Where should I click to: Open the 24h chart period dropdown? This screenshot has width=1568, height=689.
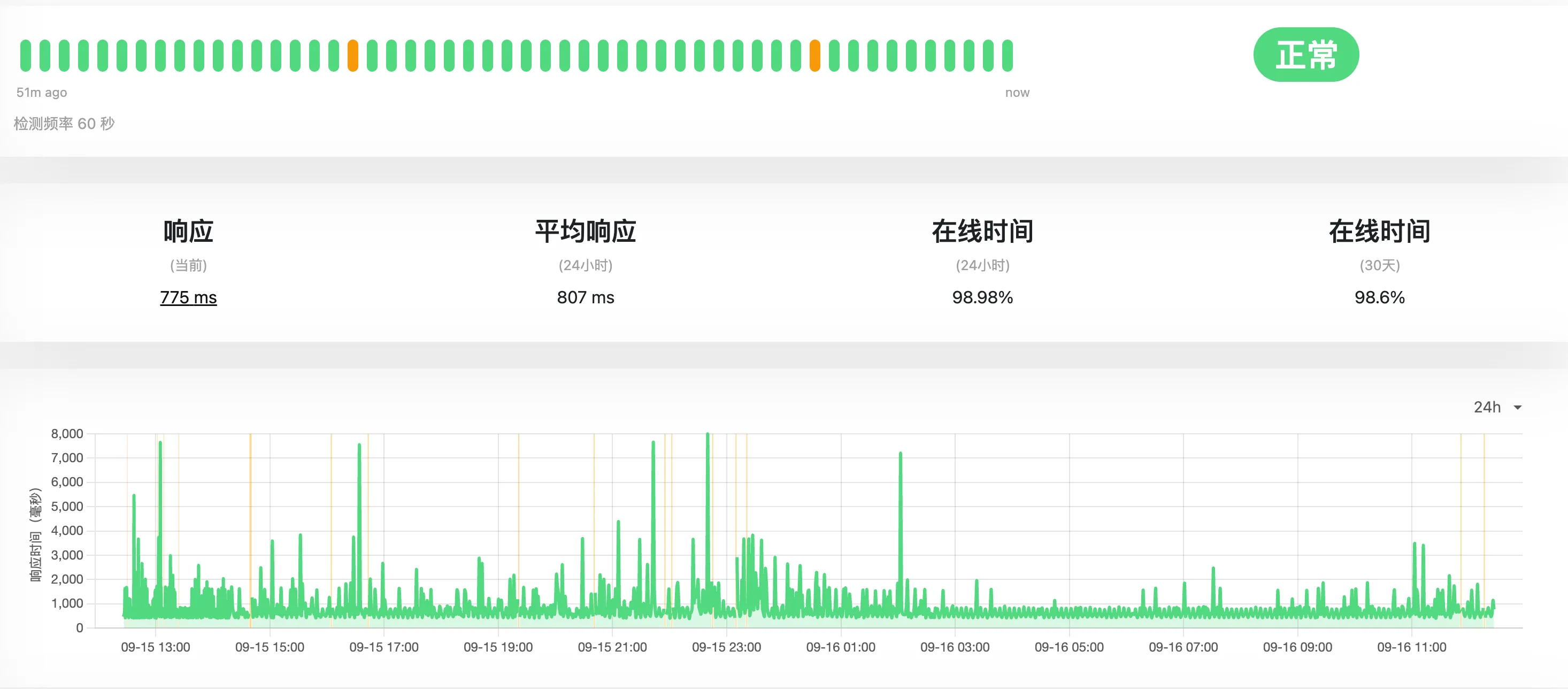[1487, 407]
